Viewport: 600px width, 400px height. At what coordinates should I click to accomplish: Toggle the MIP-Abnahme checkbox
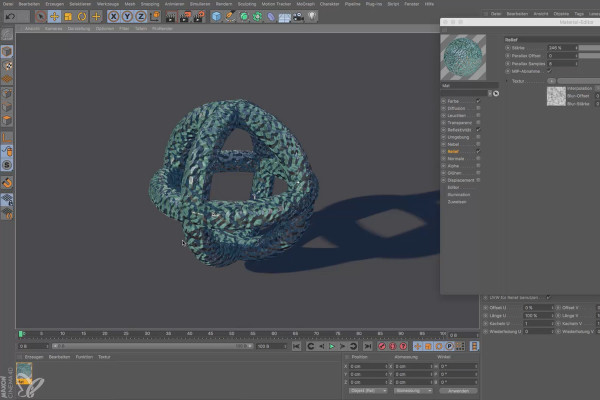click(x=549, y=71)
